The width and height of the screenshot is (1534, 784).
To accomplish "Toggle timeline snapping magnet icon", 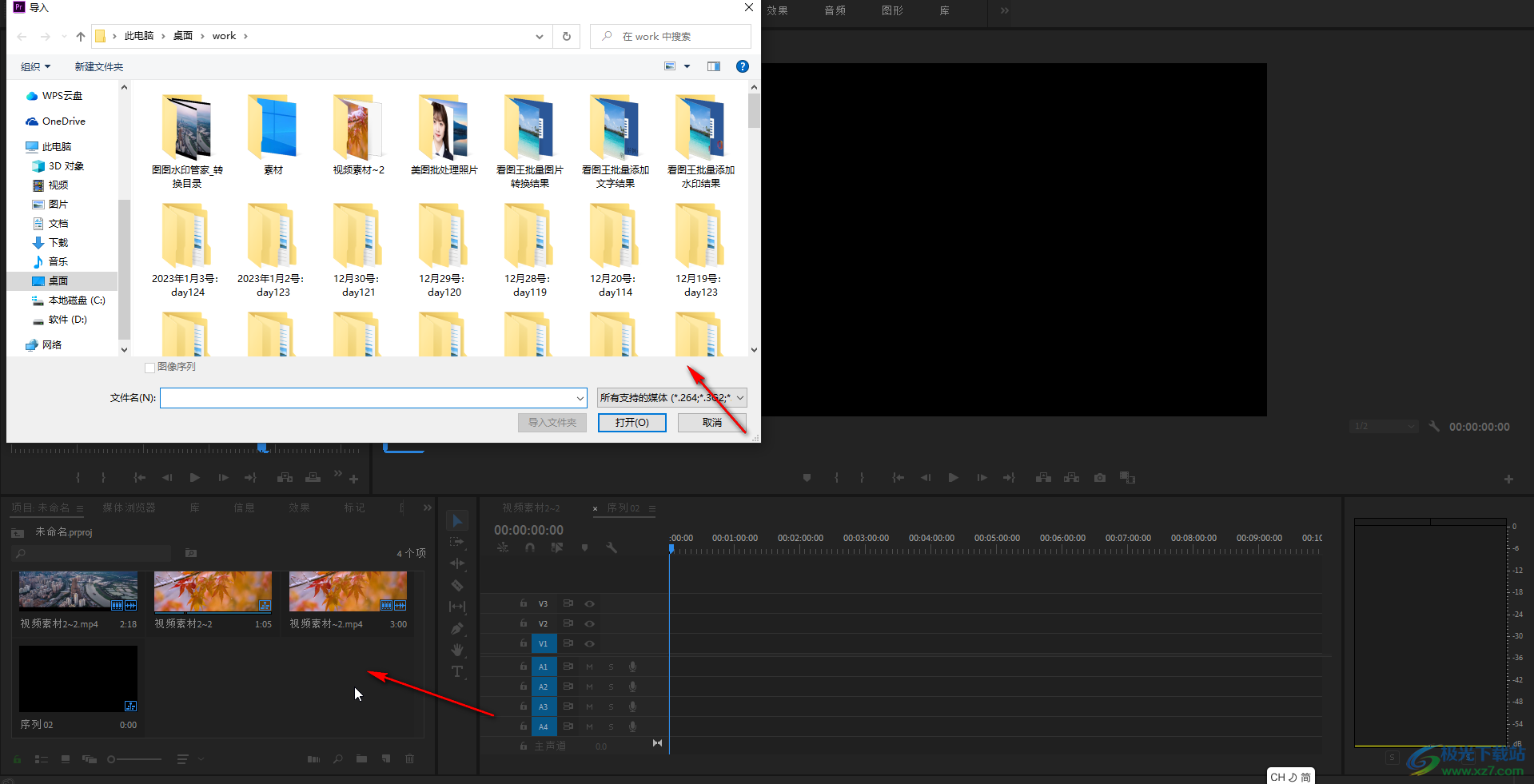I will [530, 547].
